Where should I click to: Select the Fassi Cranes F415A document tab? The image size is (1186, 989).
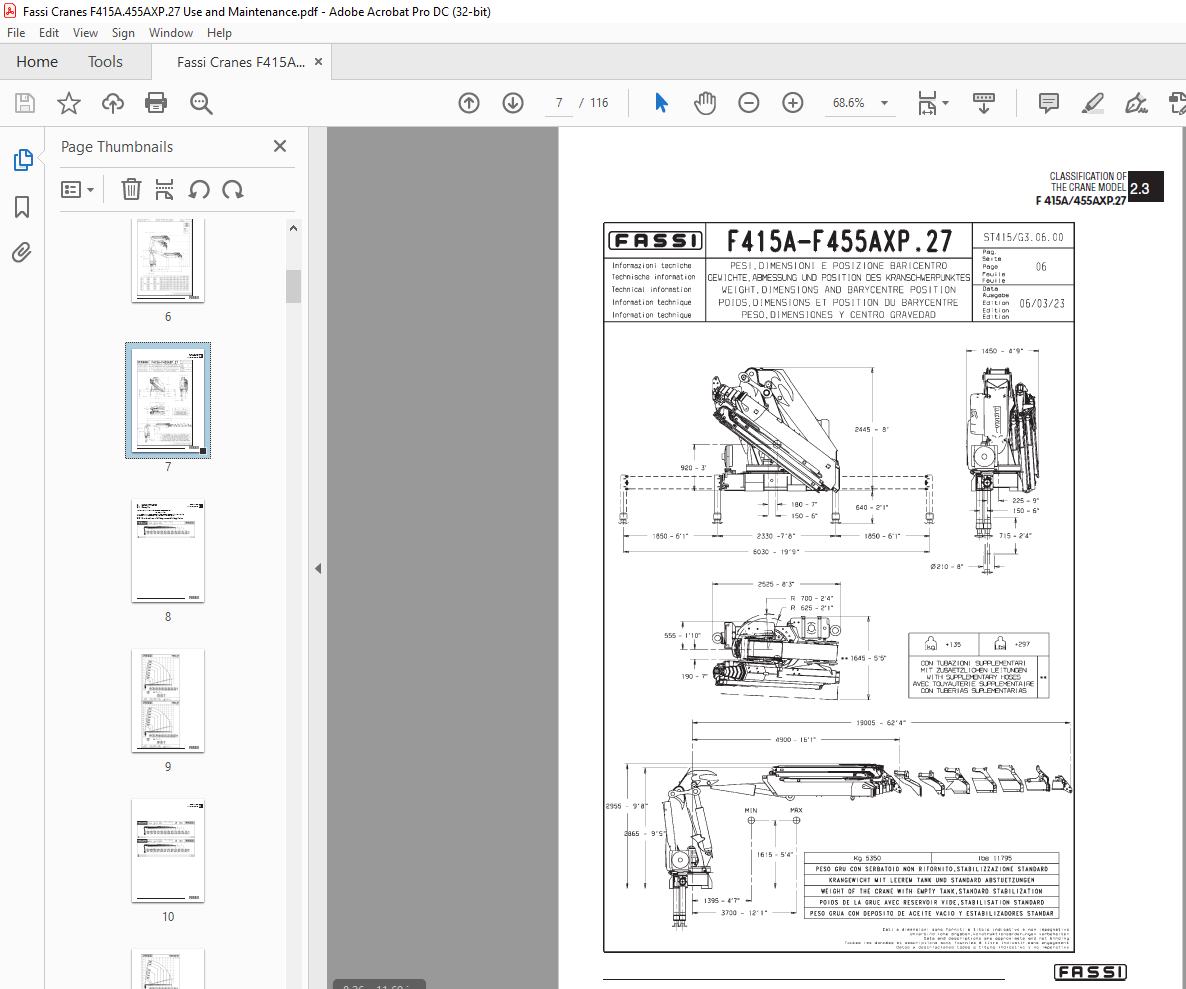[241, 62]
